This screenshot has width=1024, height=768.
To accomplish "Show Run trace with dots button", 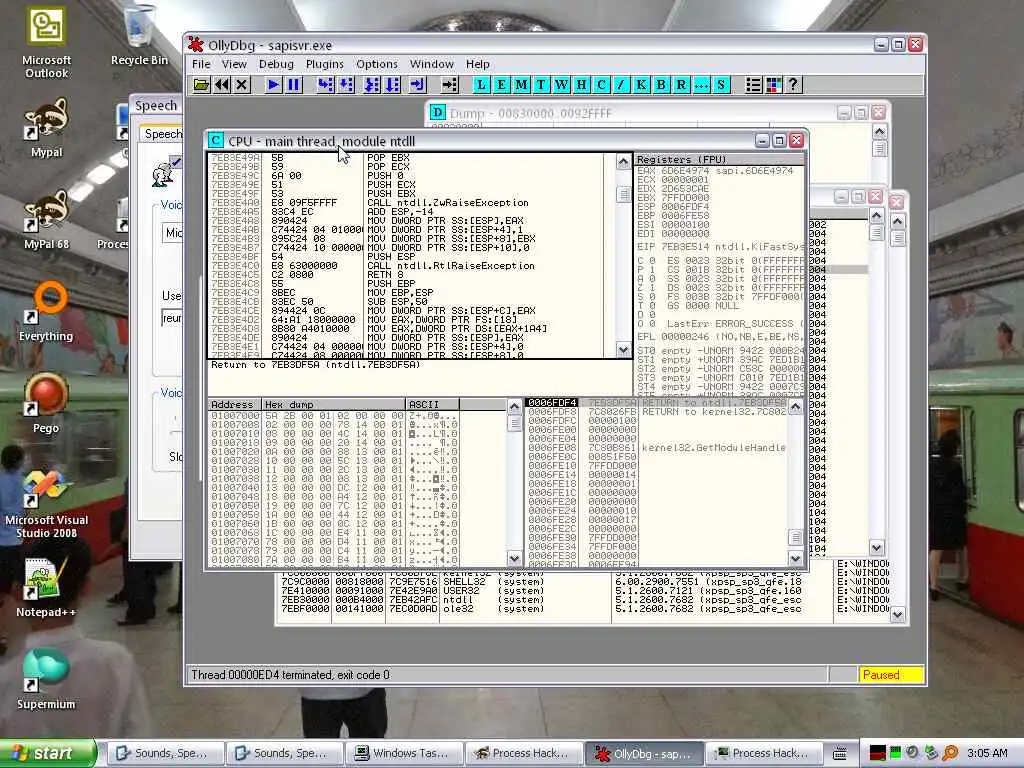I will (x=701, y=85).
